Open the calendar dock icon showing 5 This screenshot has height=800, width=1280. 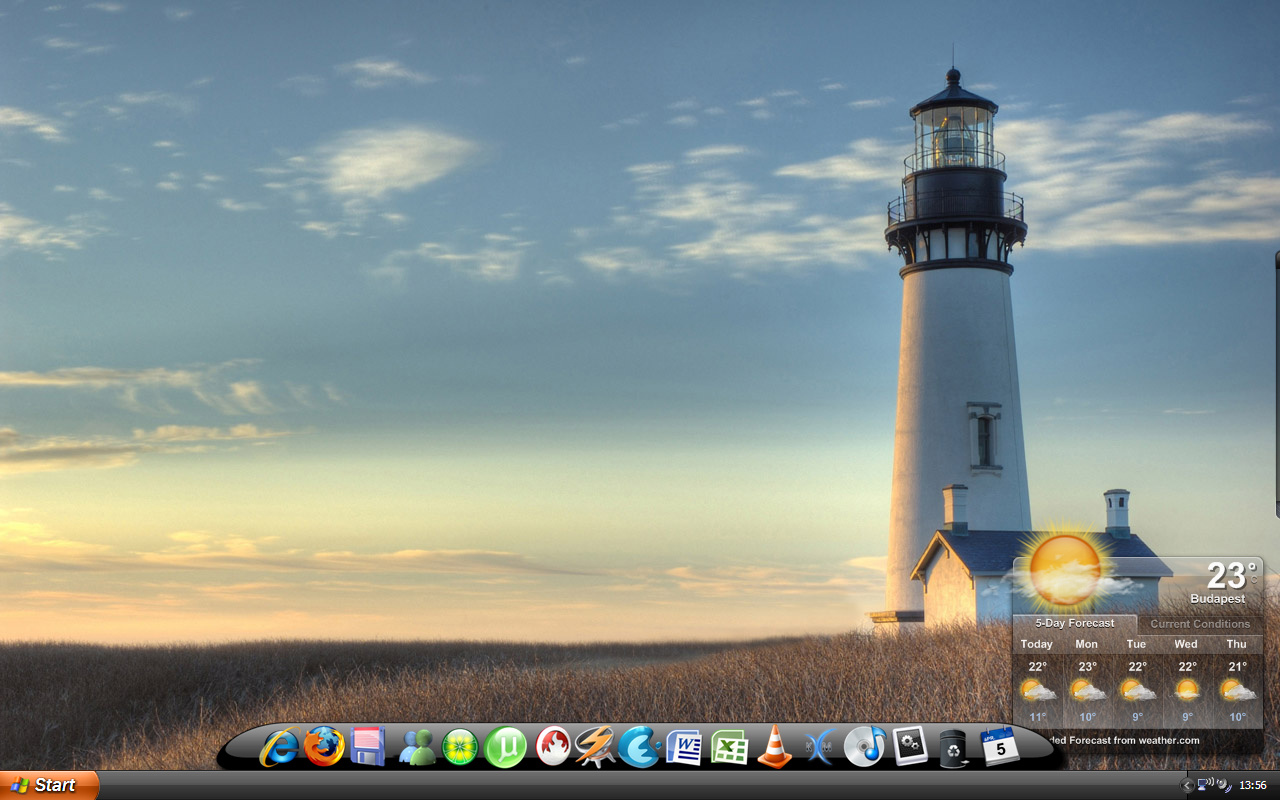(999, 746)
